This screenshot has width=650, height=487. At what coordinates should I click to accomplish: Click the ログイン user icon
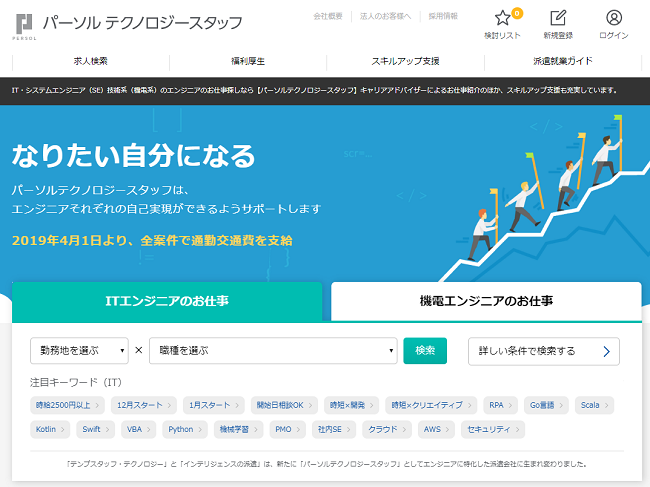pos(613,18)
